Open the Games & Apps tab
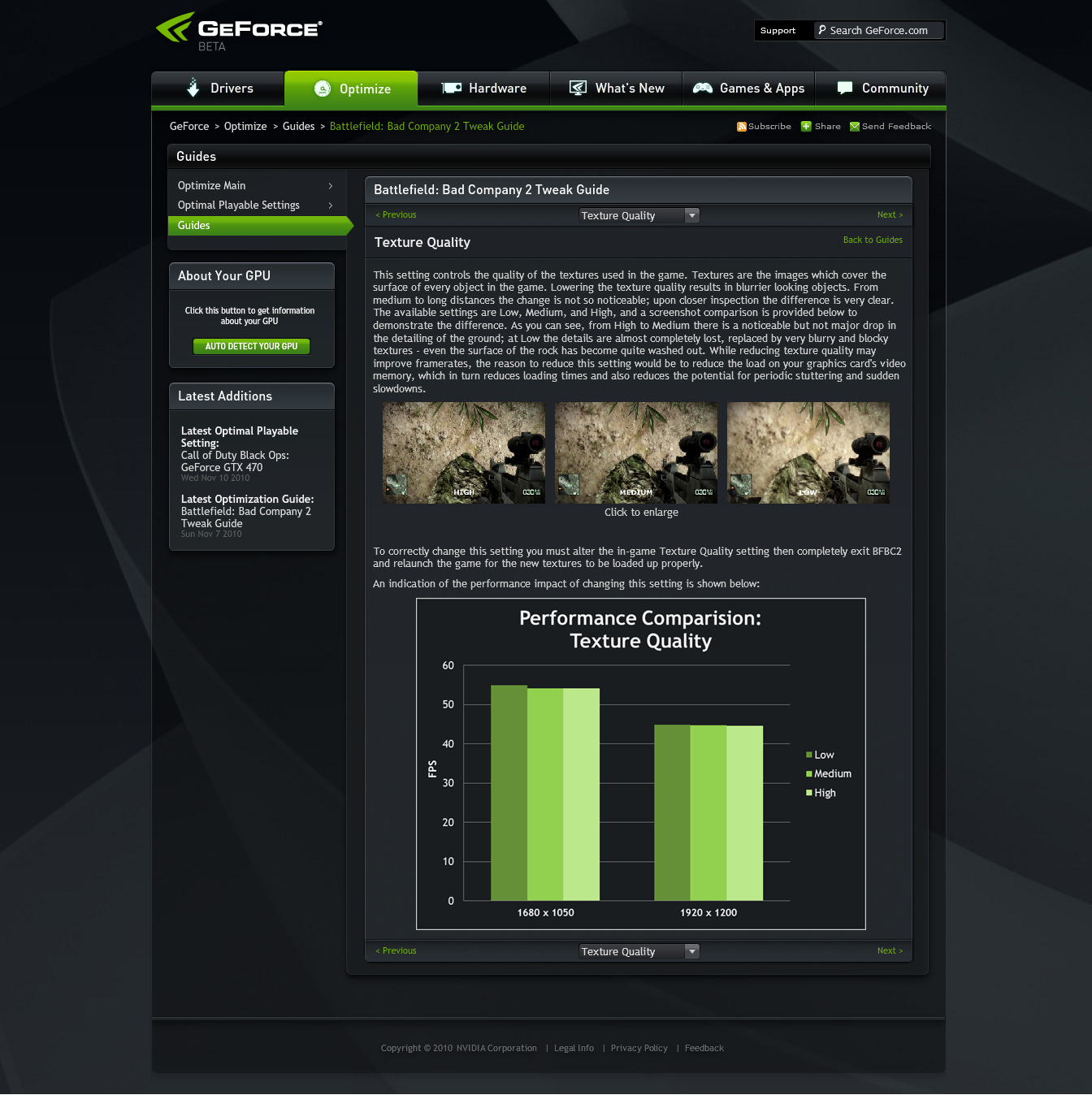The width and height of the screenshot is (1092, 1095). [748, 89]
